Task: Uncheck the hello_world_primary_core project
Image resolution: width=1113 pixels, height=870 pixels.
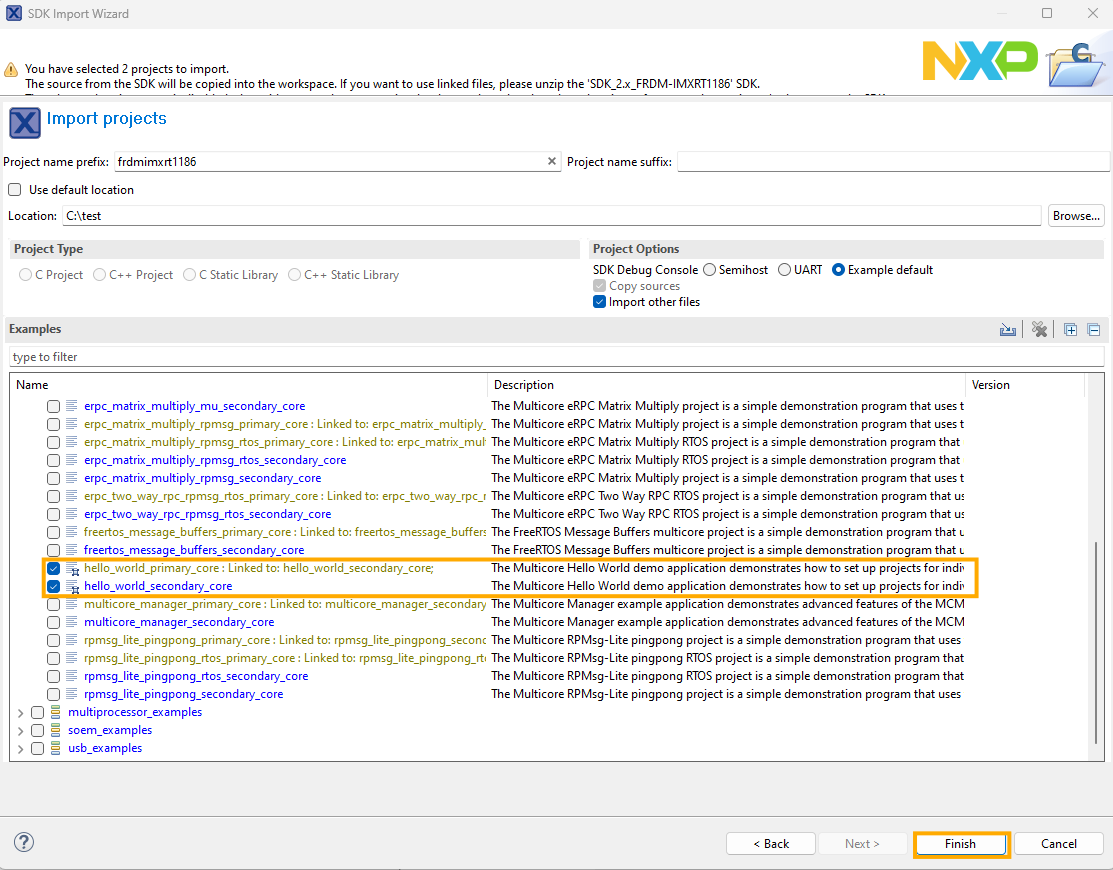Action: (x=54, y=568)
